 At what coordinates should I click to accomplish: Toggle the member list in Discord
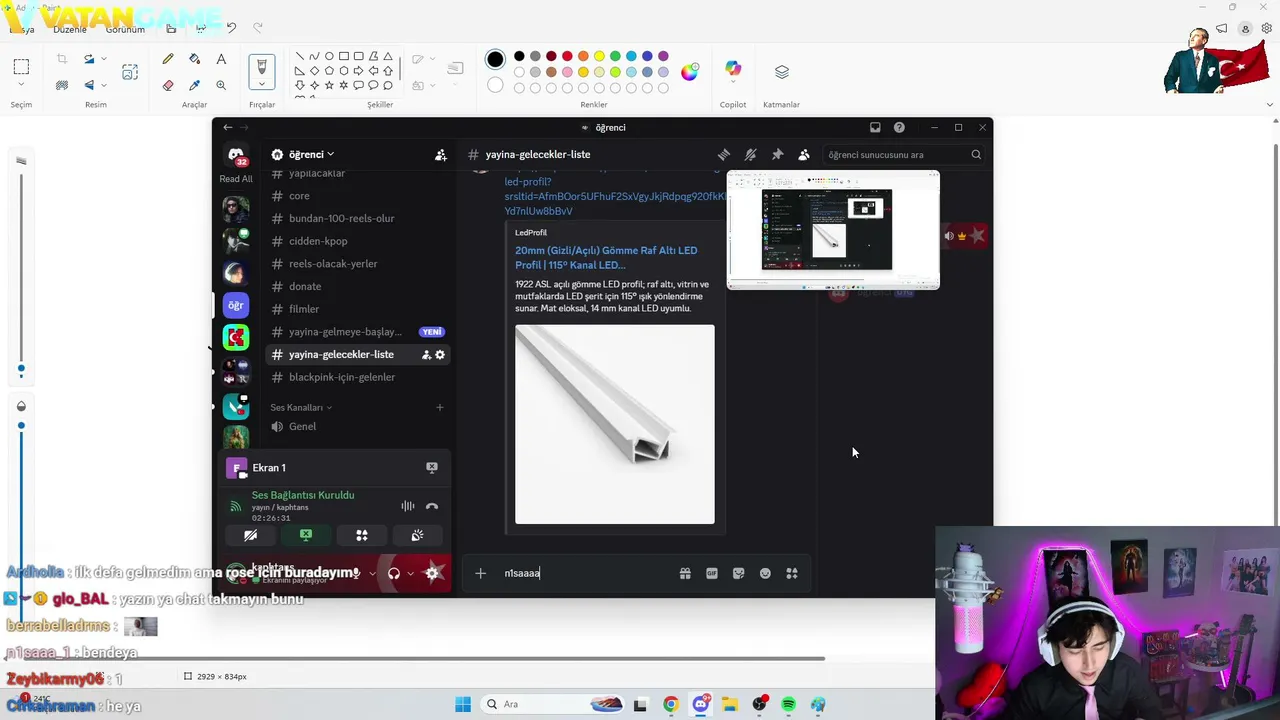click(804, 155)
